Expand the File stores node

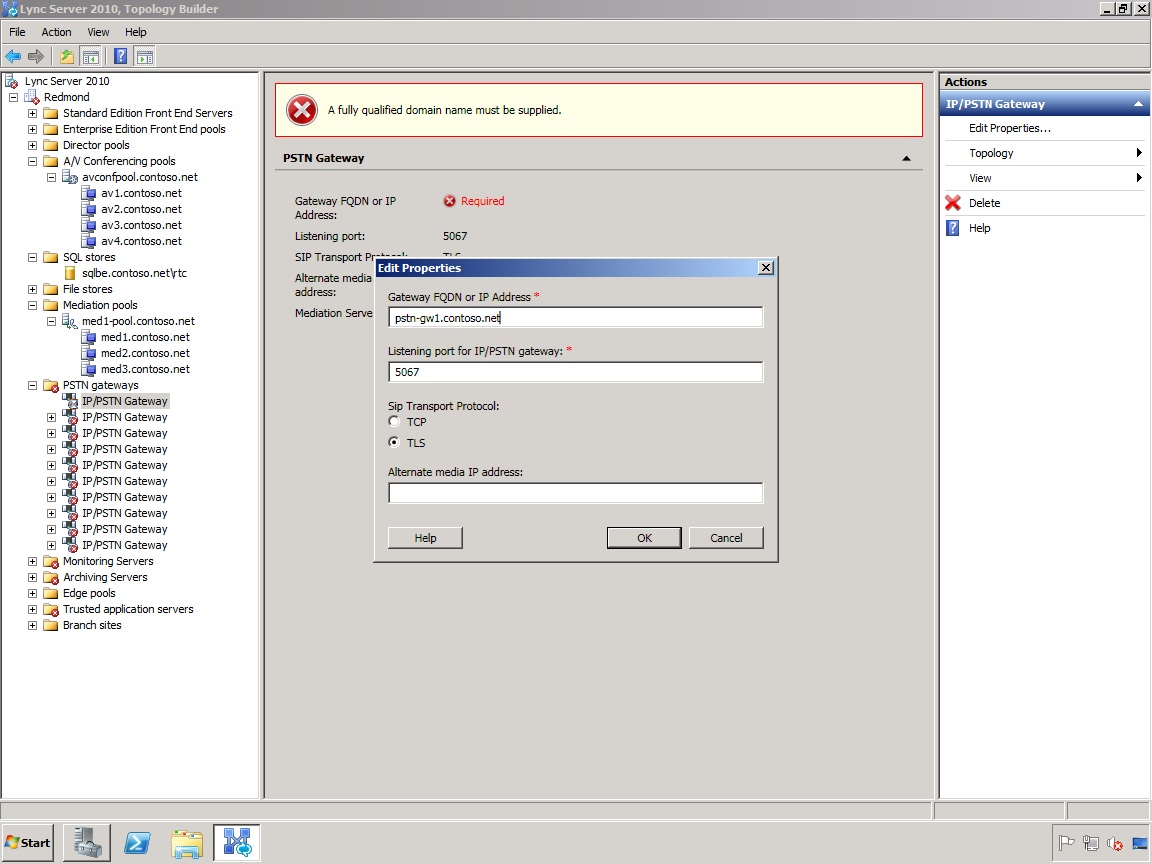(x=32, y=289)
